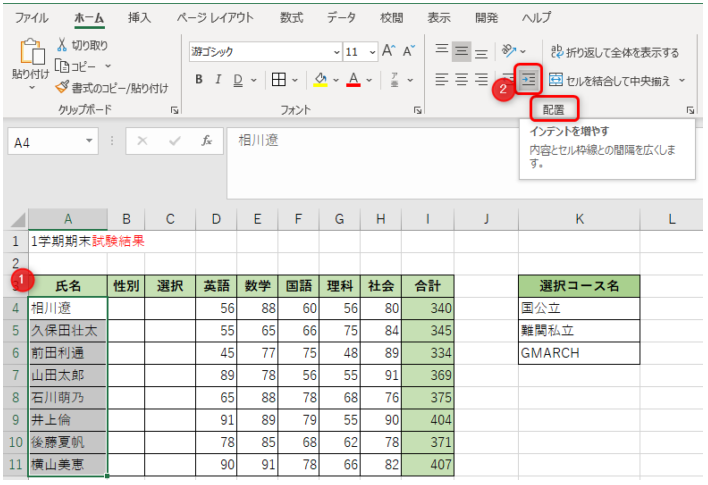Image resolution: width=708 pixels, height=485 pixels.
Task: Click the Insert Function fx icon
Action: [x=206, y=142]
